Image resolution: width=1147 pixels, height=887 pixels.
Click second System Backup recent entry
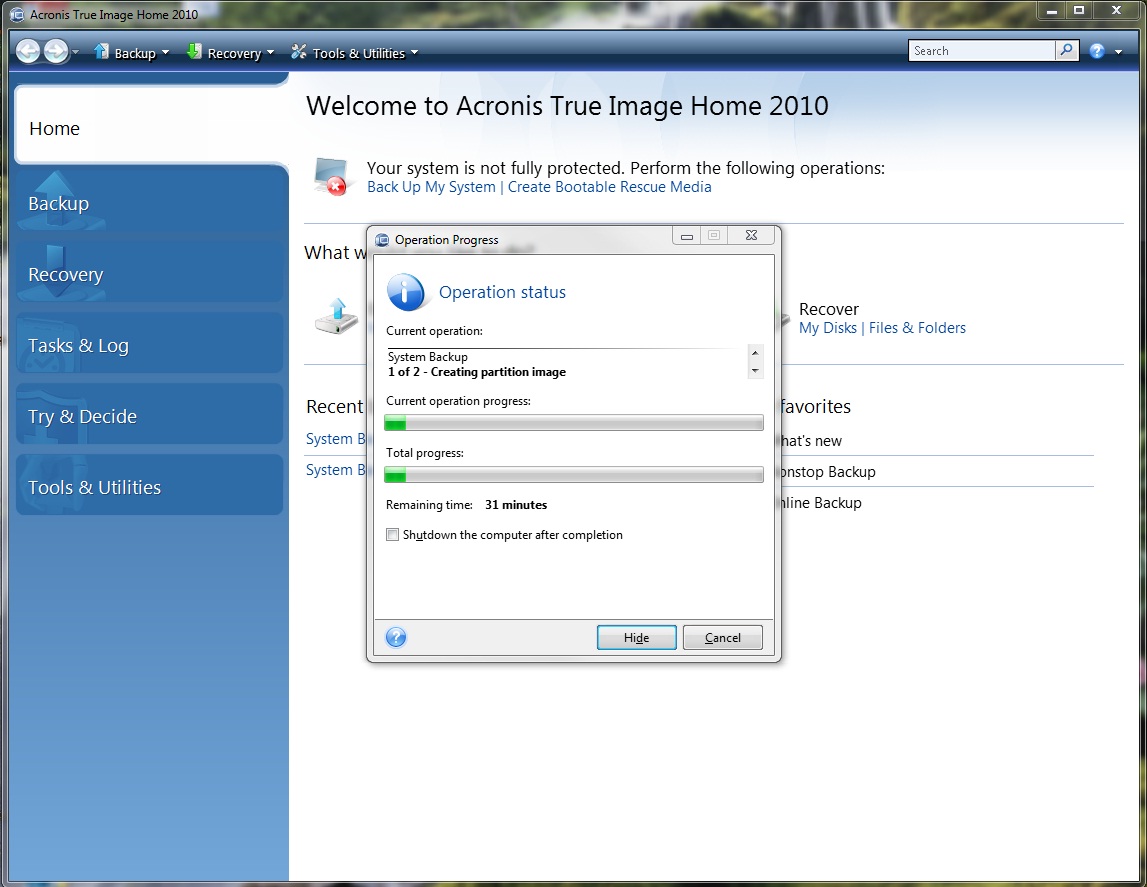click(x=336, y=469)
